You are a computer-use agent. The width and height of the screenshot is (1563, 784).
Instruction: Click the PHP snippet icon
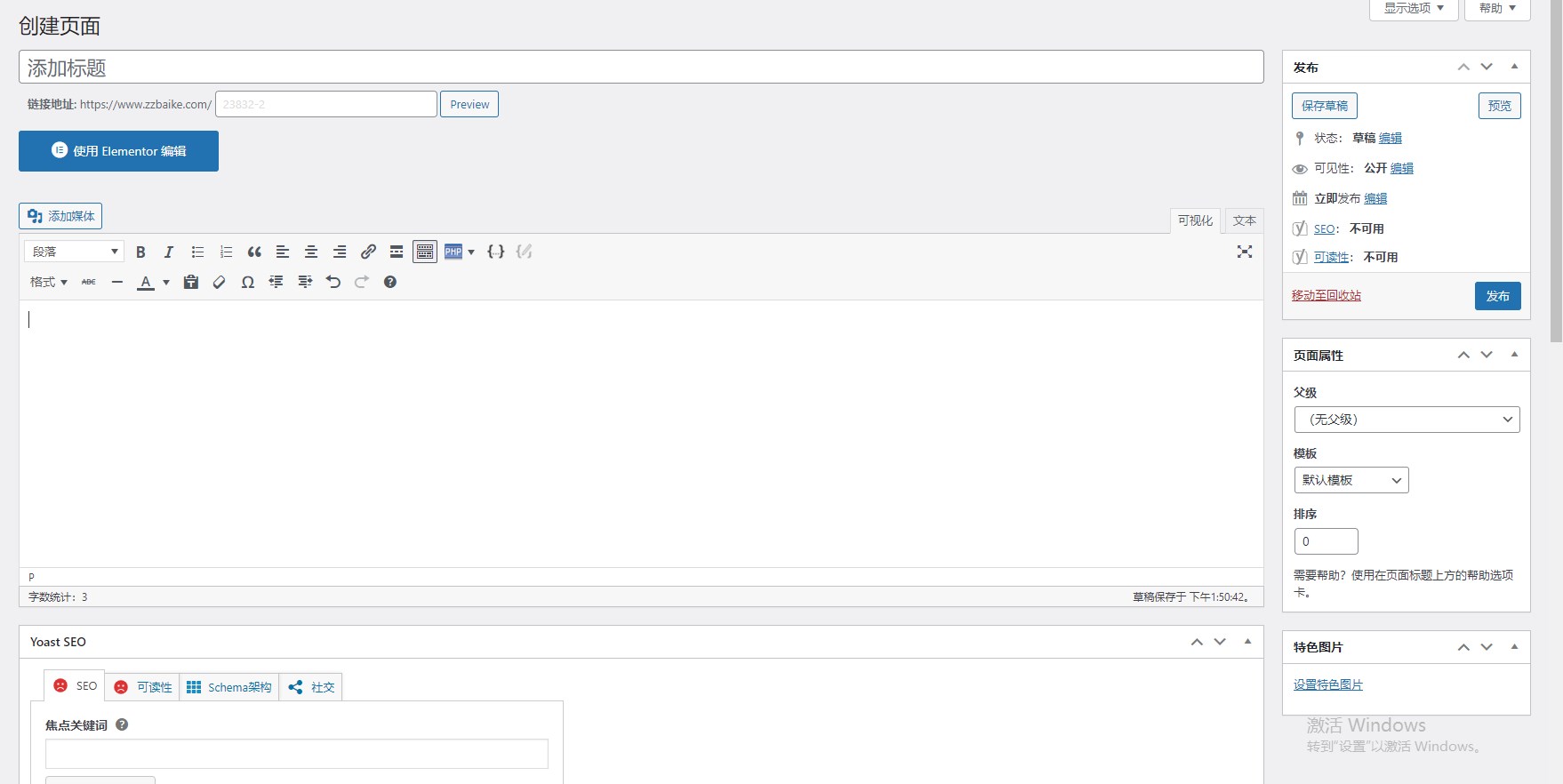coord(453,252)
